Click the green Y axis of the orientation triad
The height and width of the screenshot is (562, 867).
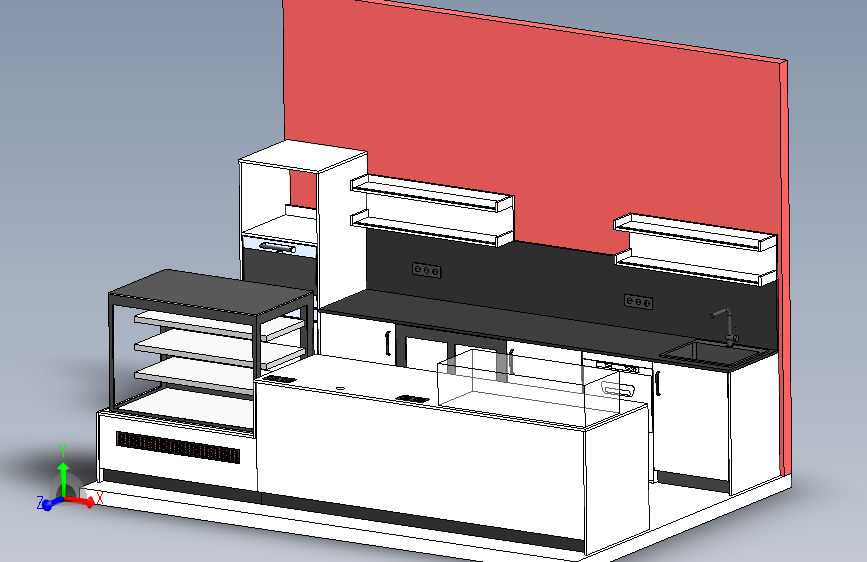[64, 477]
